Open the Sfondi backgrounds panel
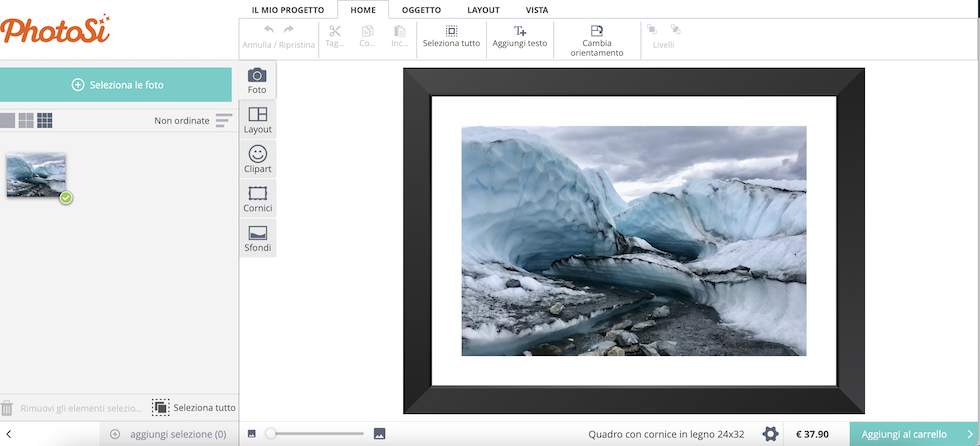 (257, 238)
